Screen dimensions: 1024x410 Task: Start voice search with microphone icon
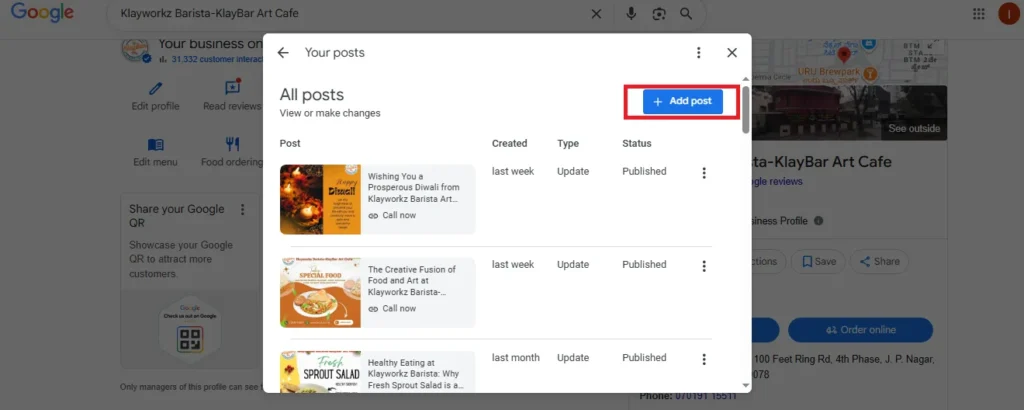[x=631, y=14]
